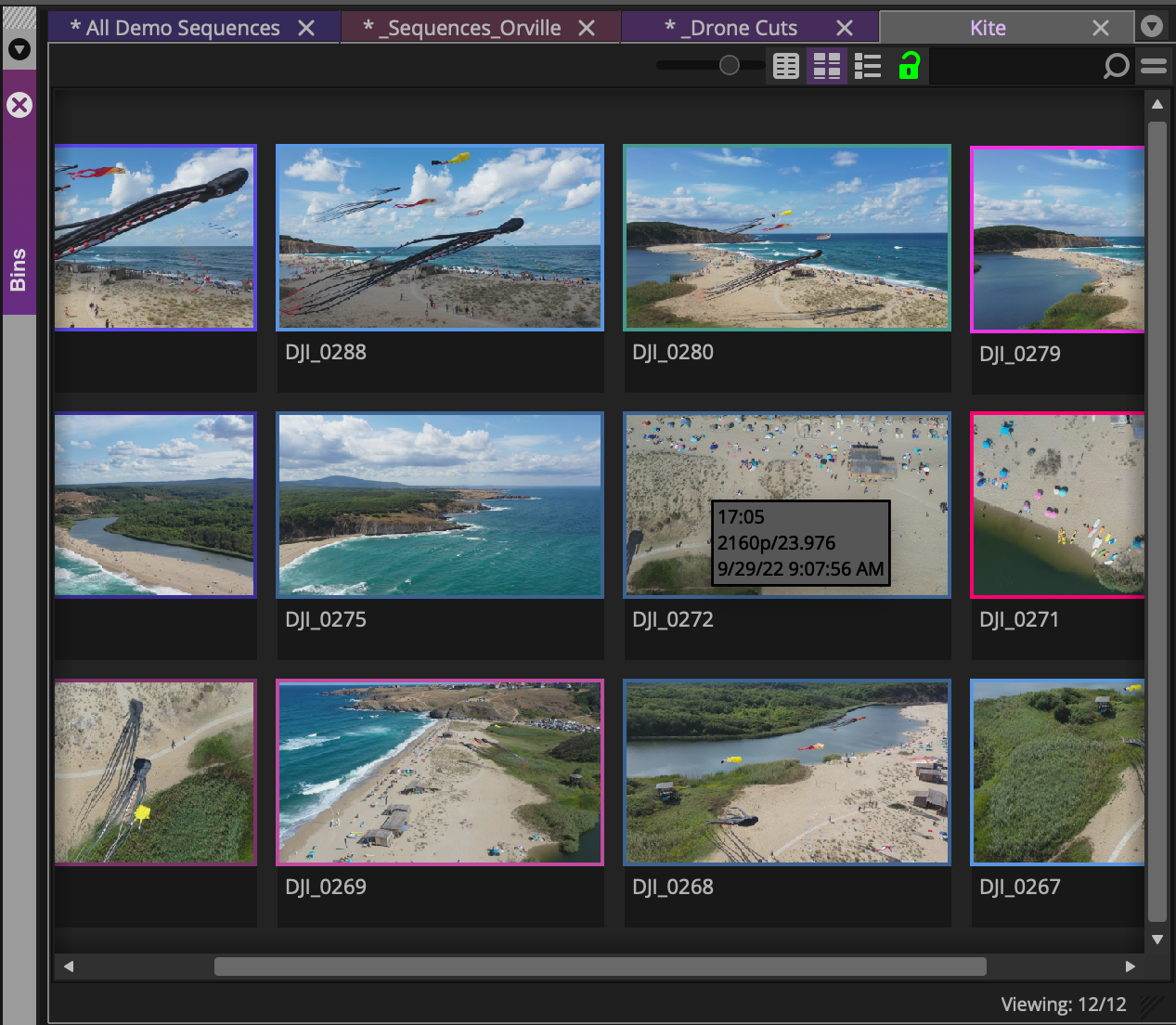Select the DJI_0267 clip thumbnail
The width and height of the screenshot is (1176, 1025).
pyautogui.click(x=1057, y=772)
